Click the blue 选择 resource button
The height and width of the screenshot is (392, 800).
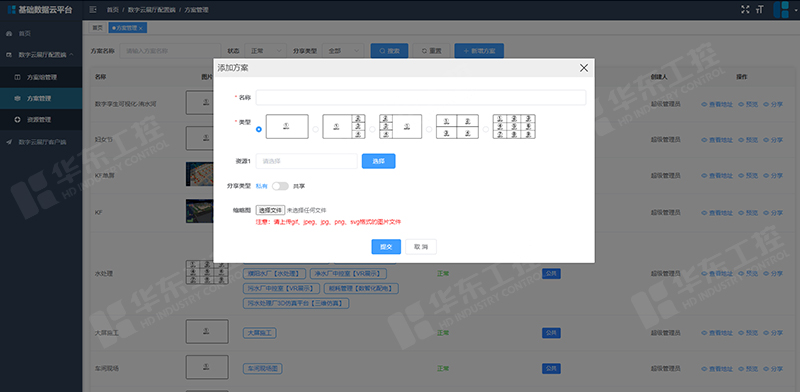click(379, 161)
